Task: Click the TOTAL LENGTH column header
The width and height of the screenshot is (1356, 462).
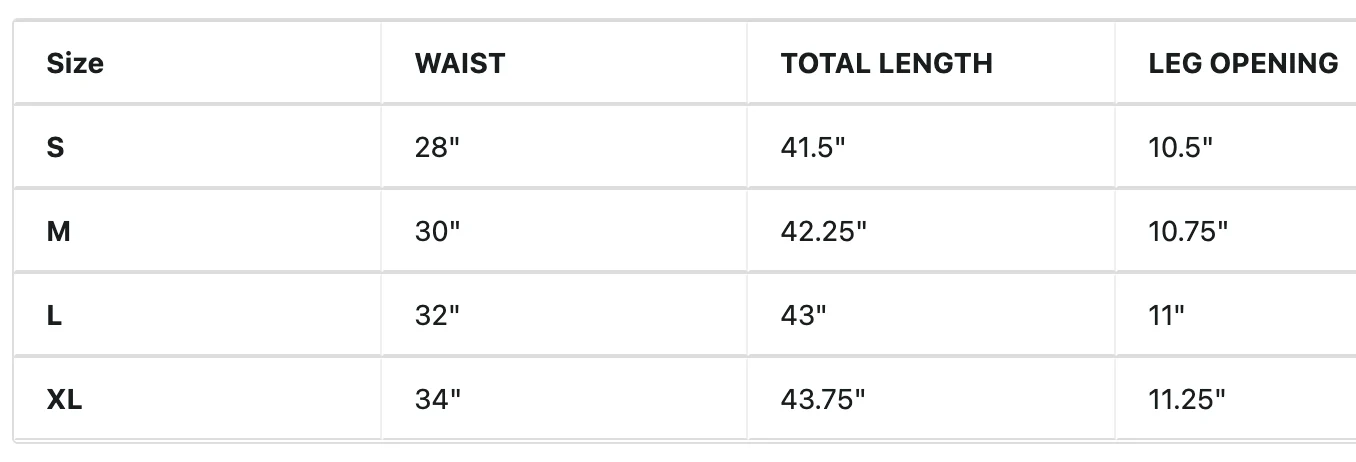Action: [x=887, y=64]
